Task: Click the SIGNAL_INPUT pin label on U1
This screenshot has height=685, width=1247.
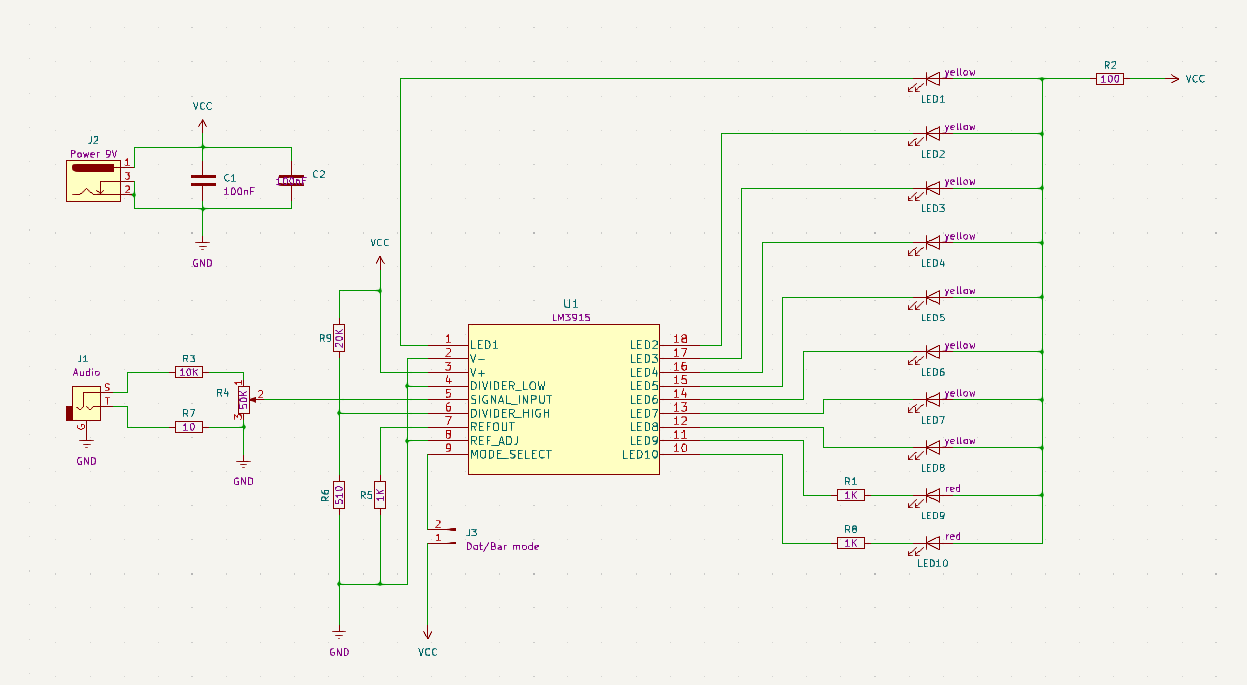Action: (x=510, y=399)
